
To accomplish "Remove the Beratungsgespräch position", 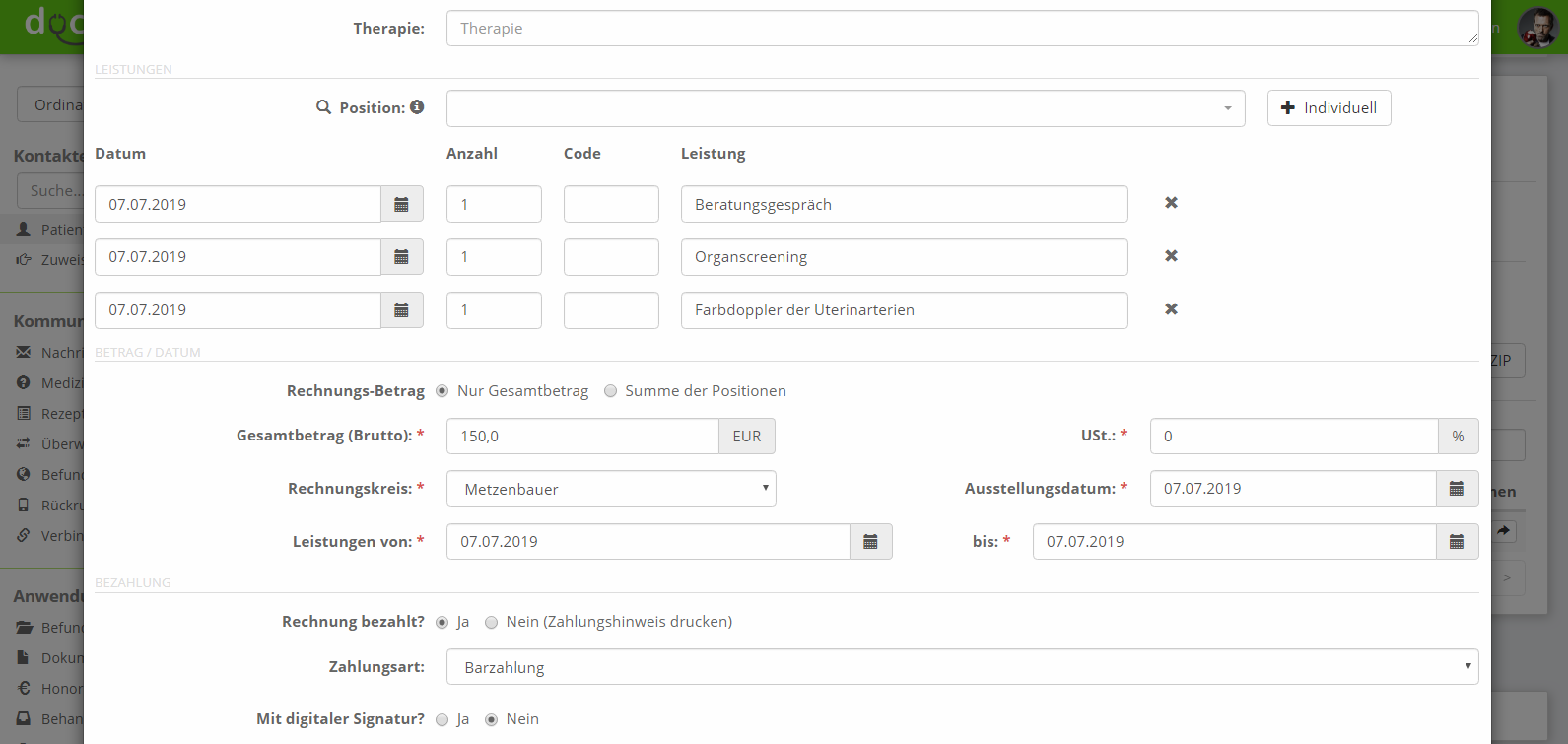I will [x=1171, y=203].
